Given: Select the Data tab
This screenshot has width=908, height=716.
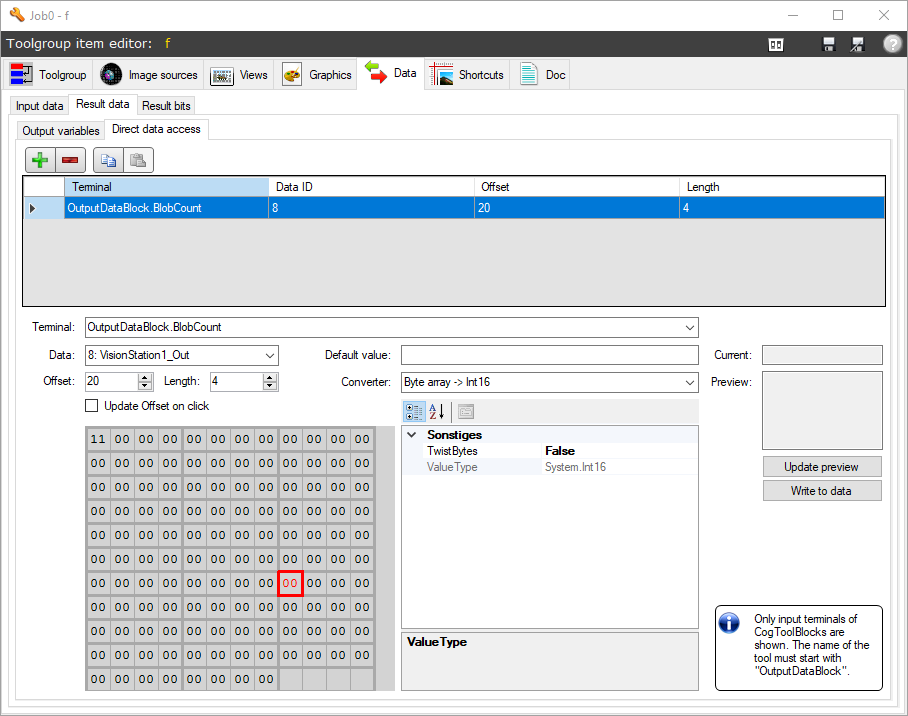Looking at the screenshot, I should [x=391, y=73].
